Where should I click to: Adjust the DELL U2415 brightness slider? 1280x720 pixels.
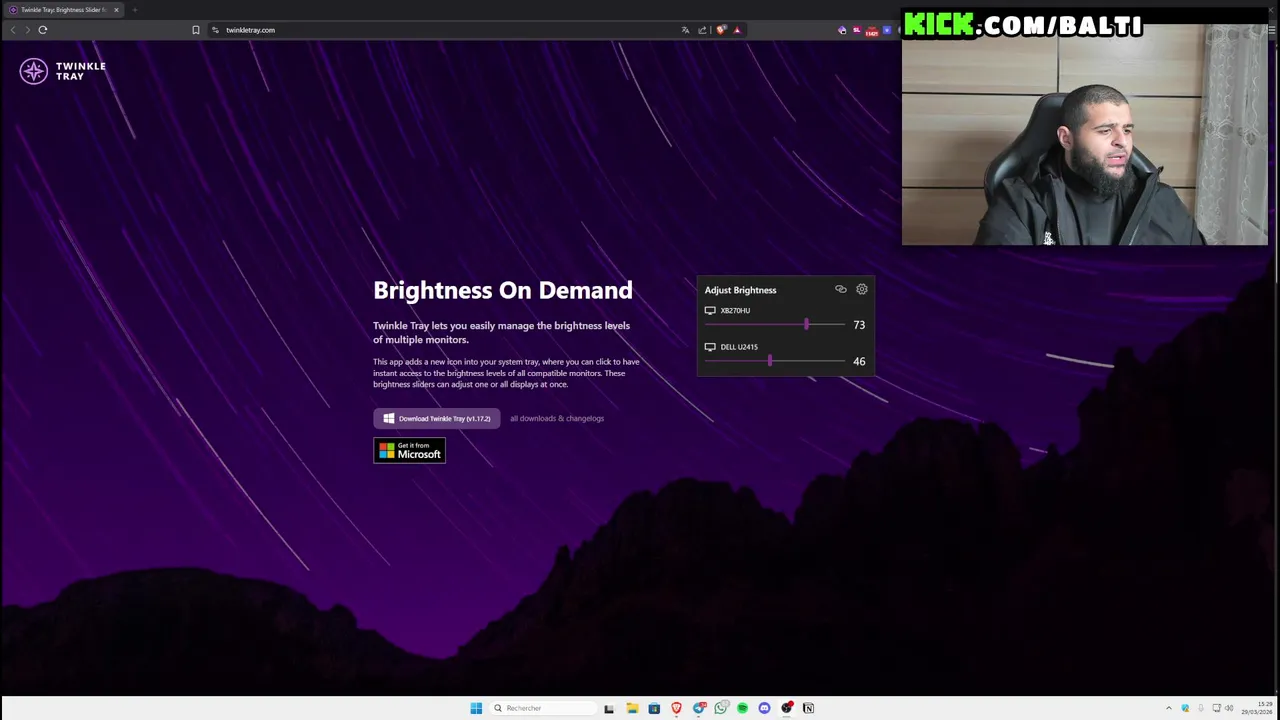click(775, 361)
